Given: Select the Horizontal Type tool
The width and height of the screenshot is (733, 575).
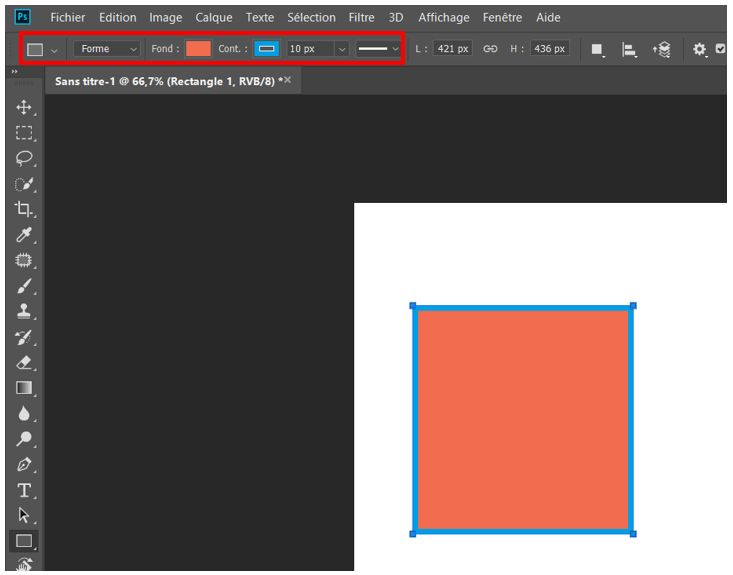Looking at the screenshot, I should [x=24, y=490].
